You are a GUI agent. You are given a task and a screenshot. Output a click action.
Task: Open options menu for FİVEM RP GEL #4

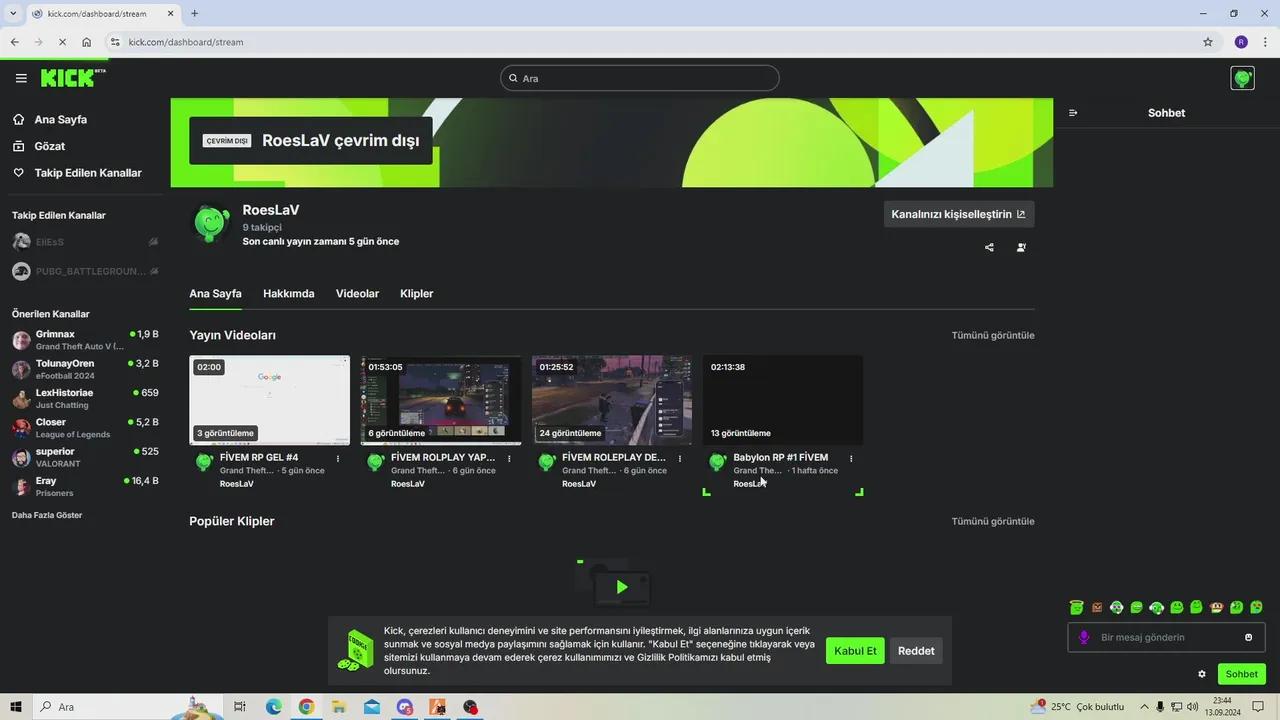(x=338, y=459)
